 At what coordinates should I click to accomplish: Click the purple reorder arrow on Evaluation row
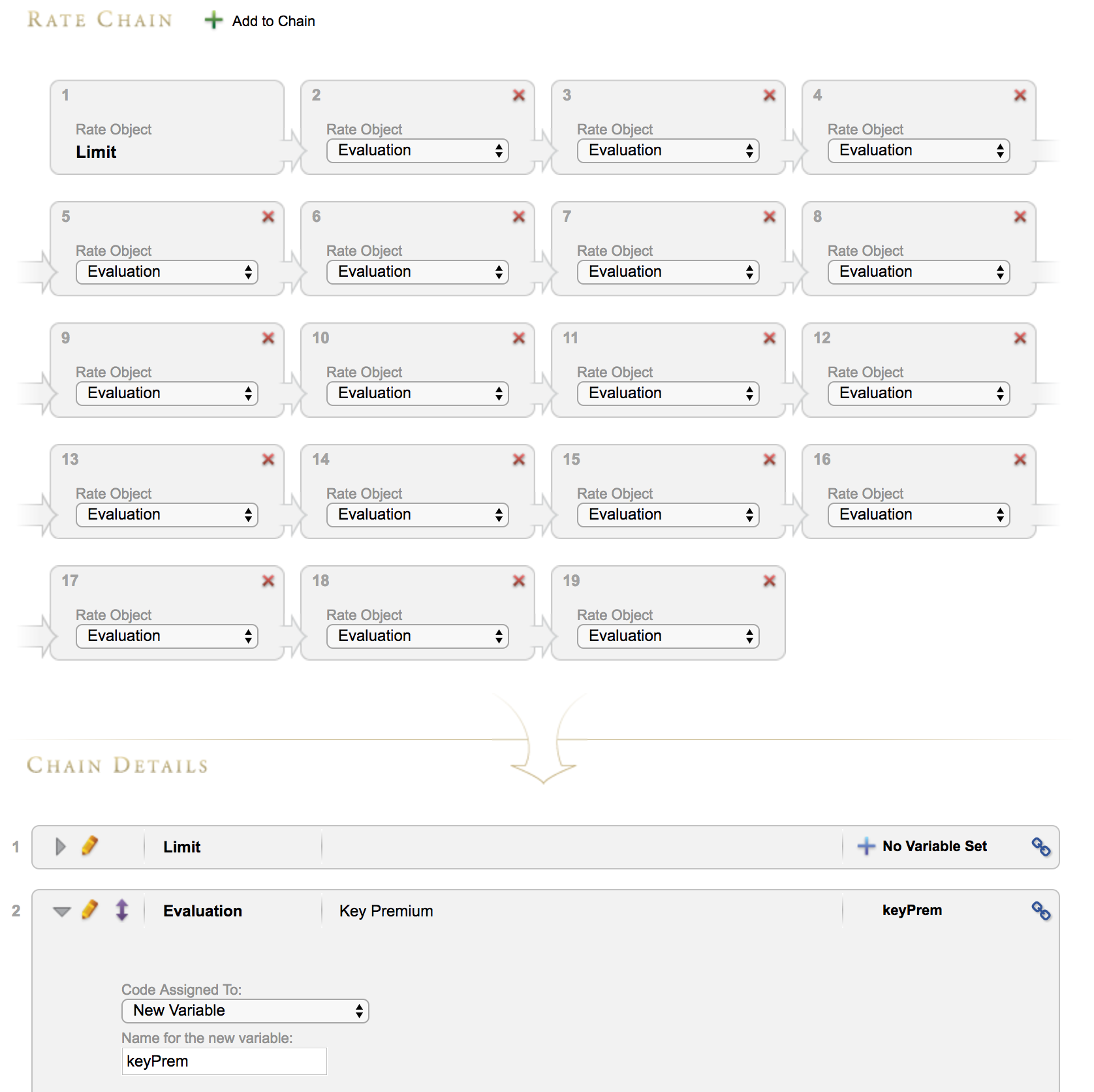(122, 910)
